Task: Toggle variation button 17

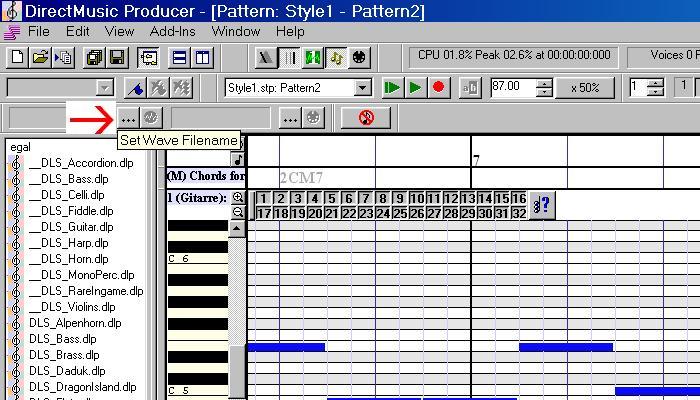Action: [264, 213]
